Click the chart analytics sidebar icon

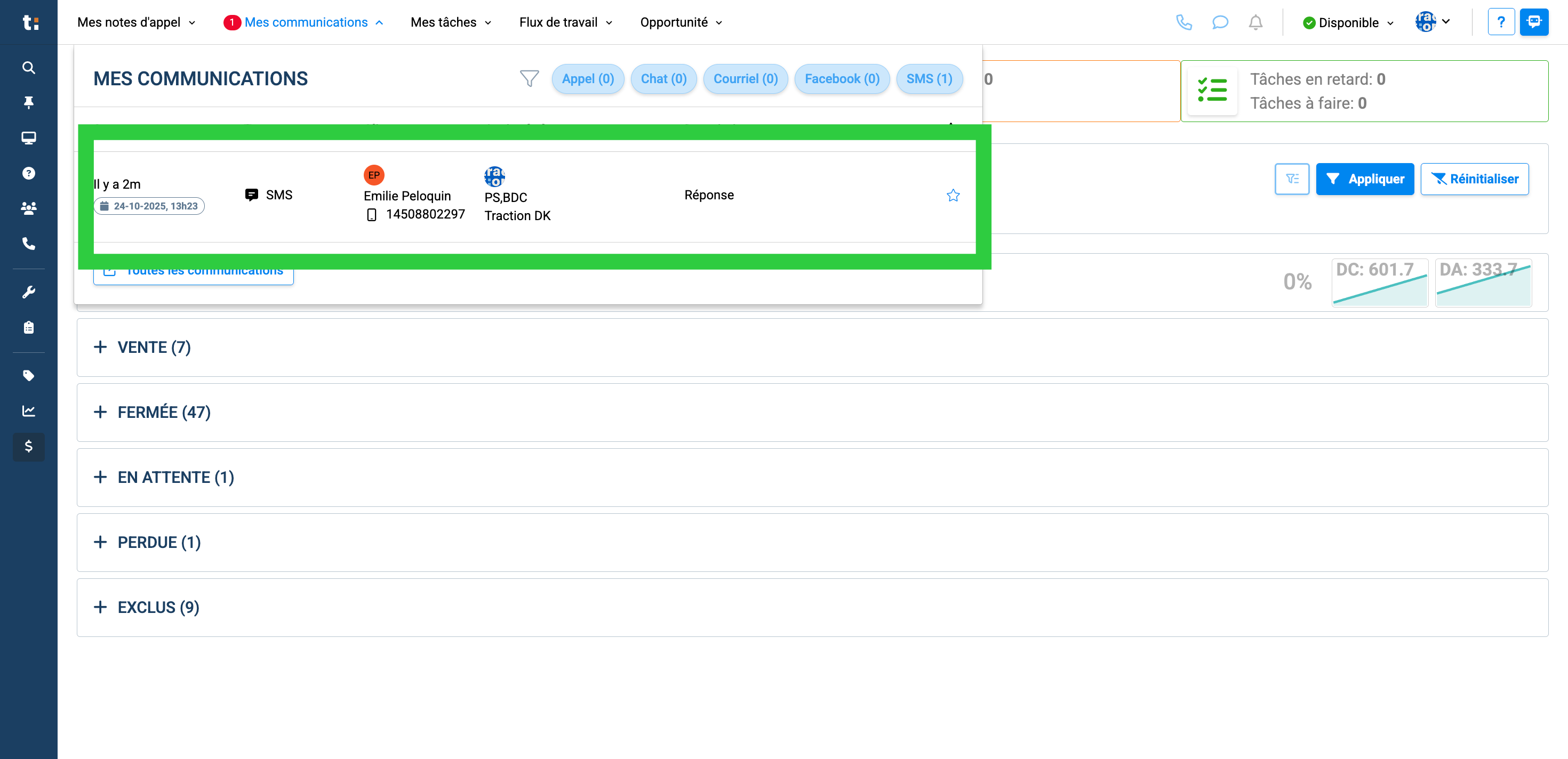[x=29, y=410]
